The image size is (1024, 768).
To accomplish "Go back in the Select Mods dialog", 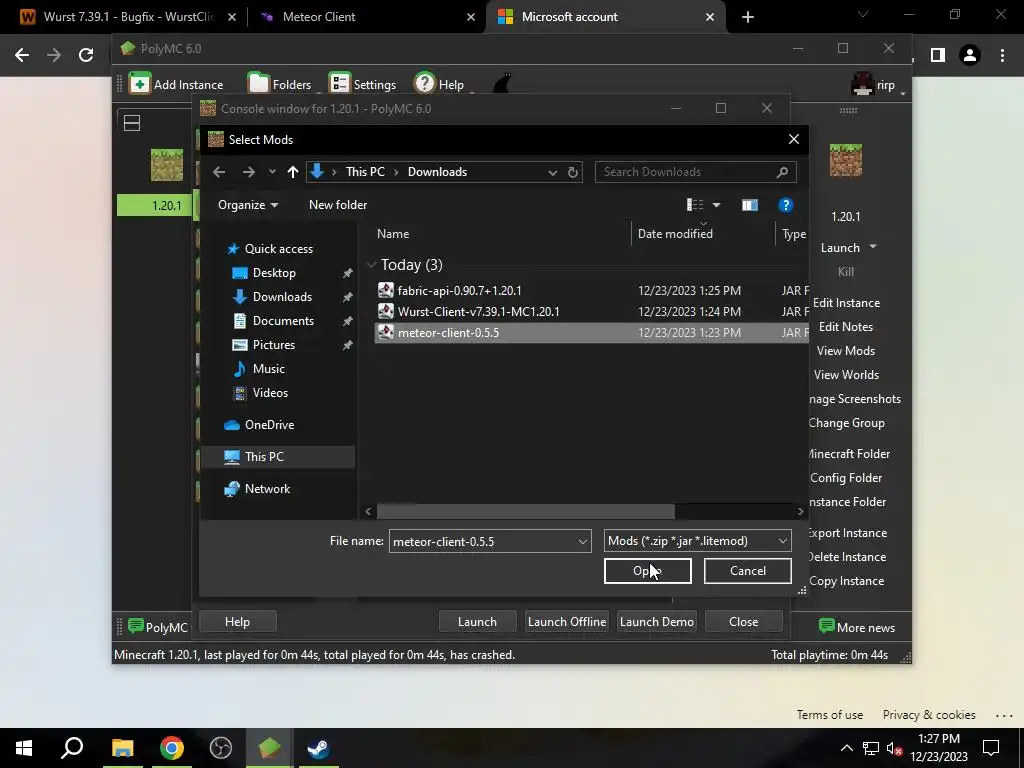I will pos(219,172).
